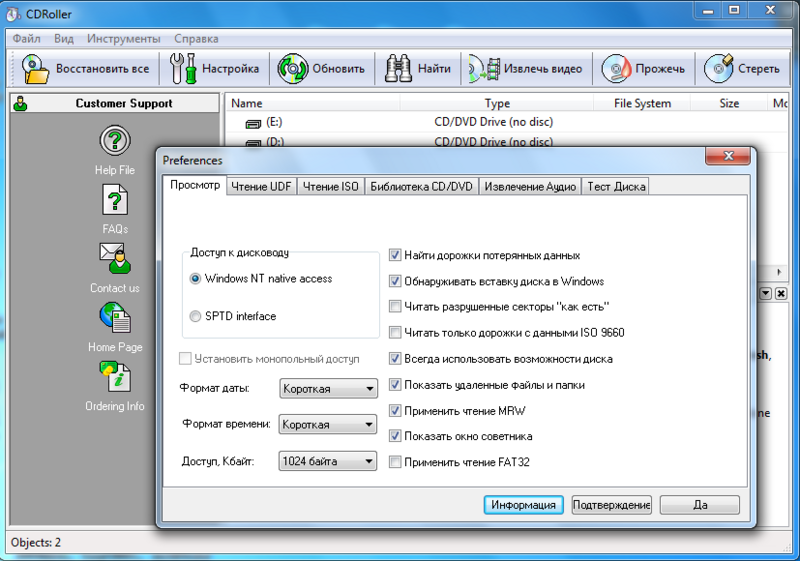Sort by Size column header
The height and width of the screenshot is (561, 800).
pos(729,103)
